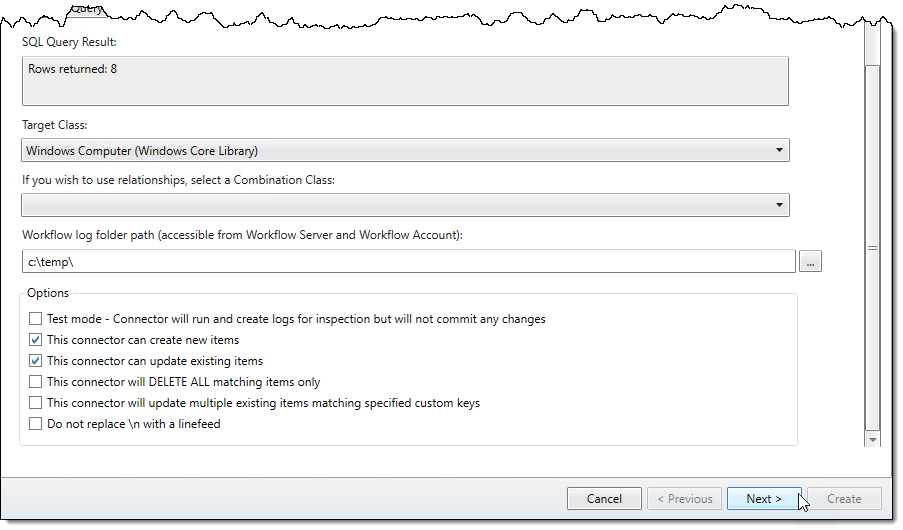The height and width of the screenshot is (530, 903).
Task: Click the scrollbar down arrow
Action: tap(872, 439)
